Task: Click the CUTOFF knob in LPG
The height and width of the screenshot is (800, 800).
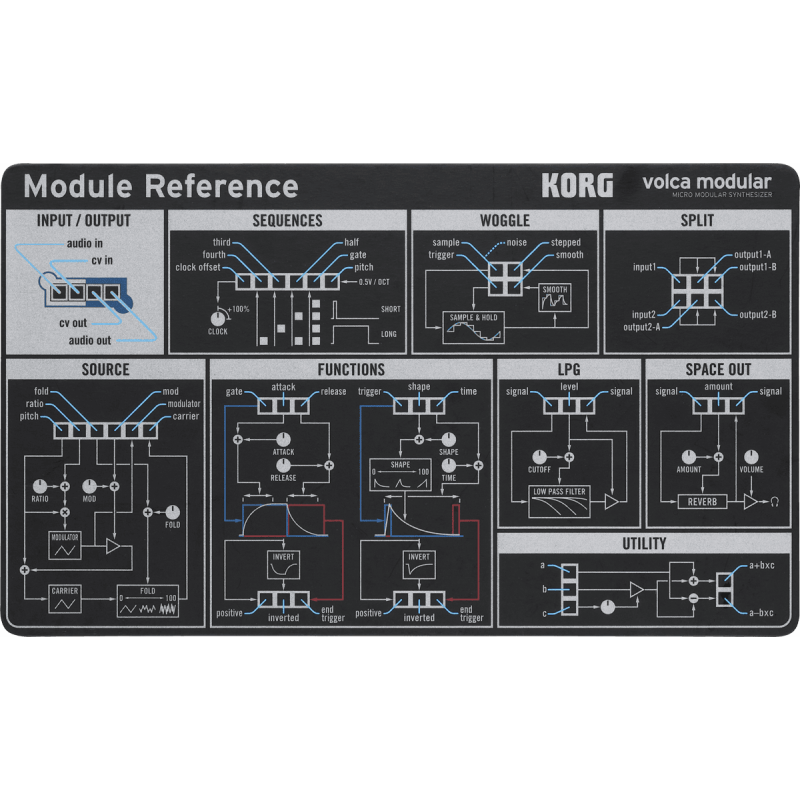Action: (x=539, y=457)
